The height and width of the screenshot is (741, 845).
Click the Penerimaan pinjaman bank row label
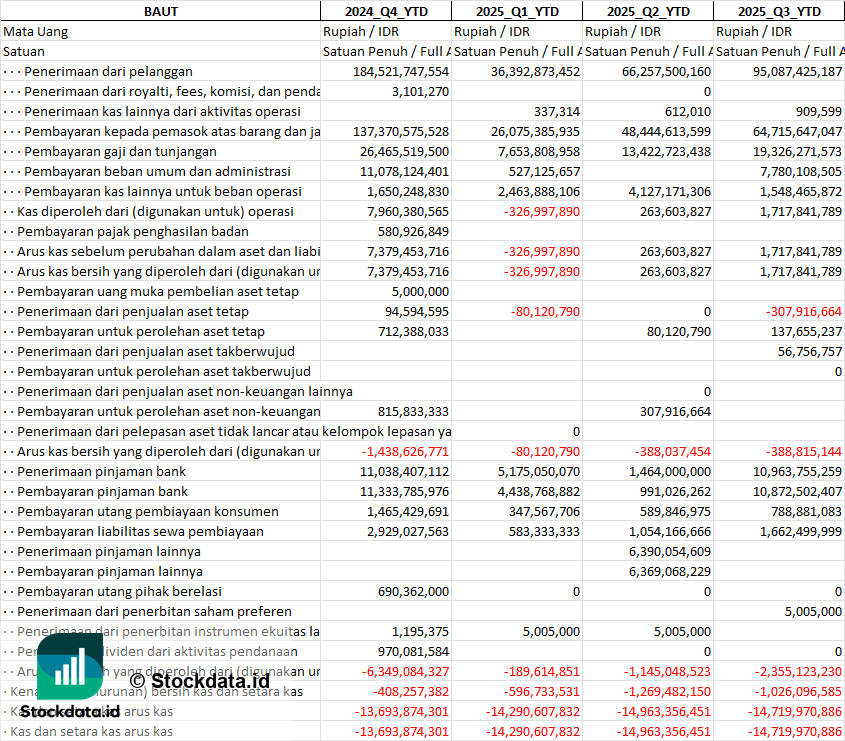click(102, 471)
